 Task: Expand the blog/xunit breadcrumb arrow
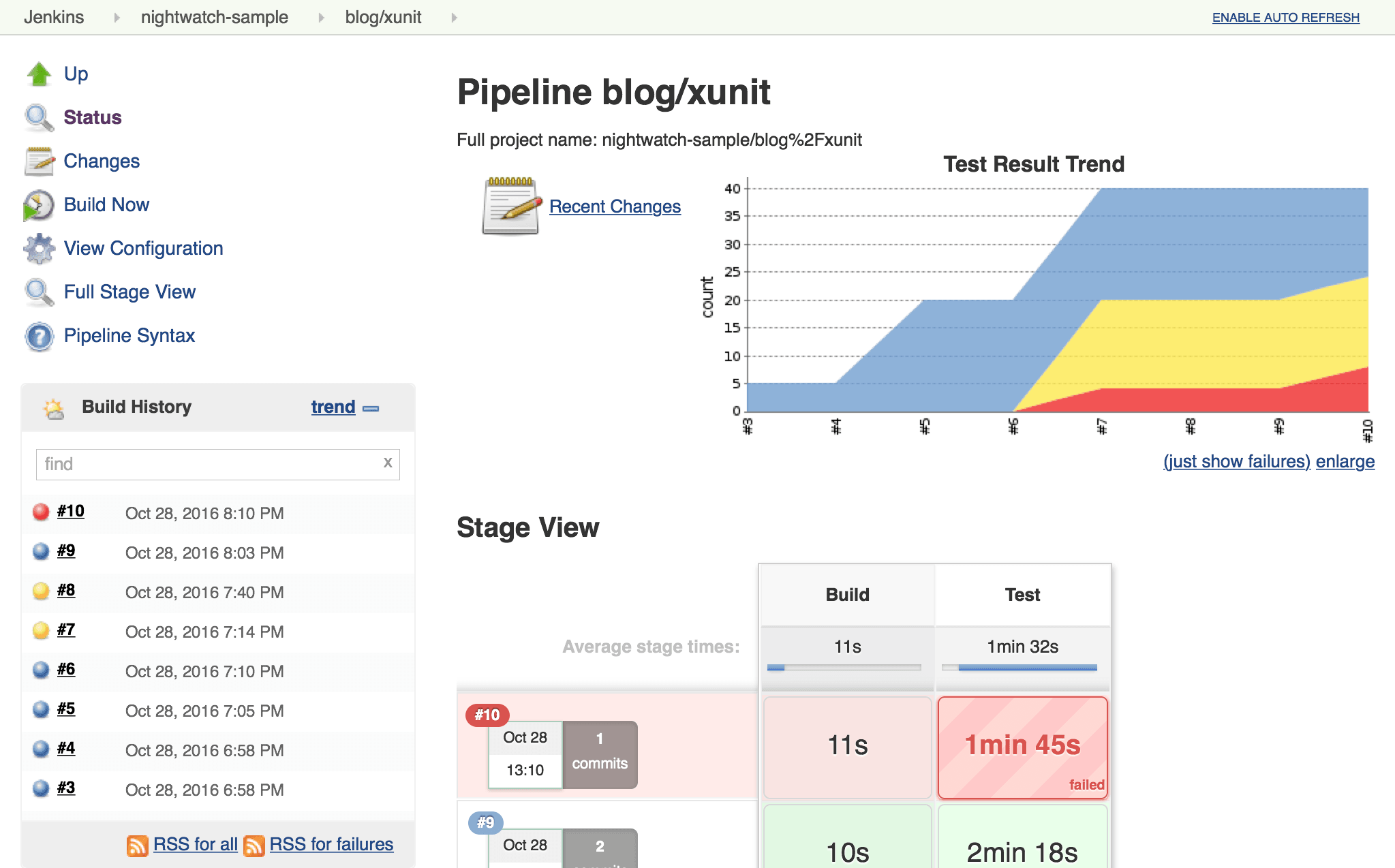(454, 18)
